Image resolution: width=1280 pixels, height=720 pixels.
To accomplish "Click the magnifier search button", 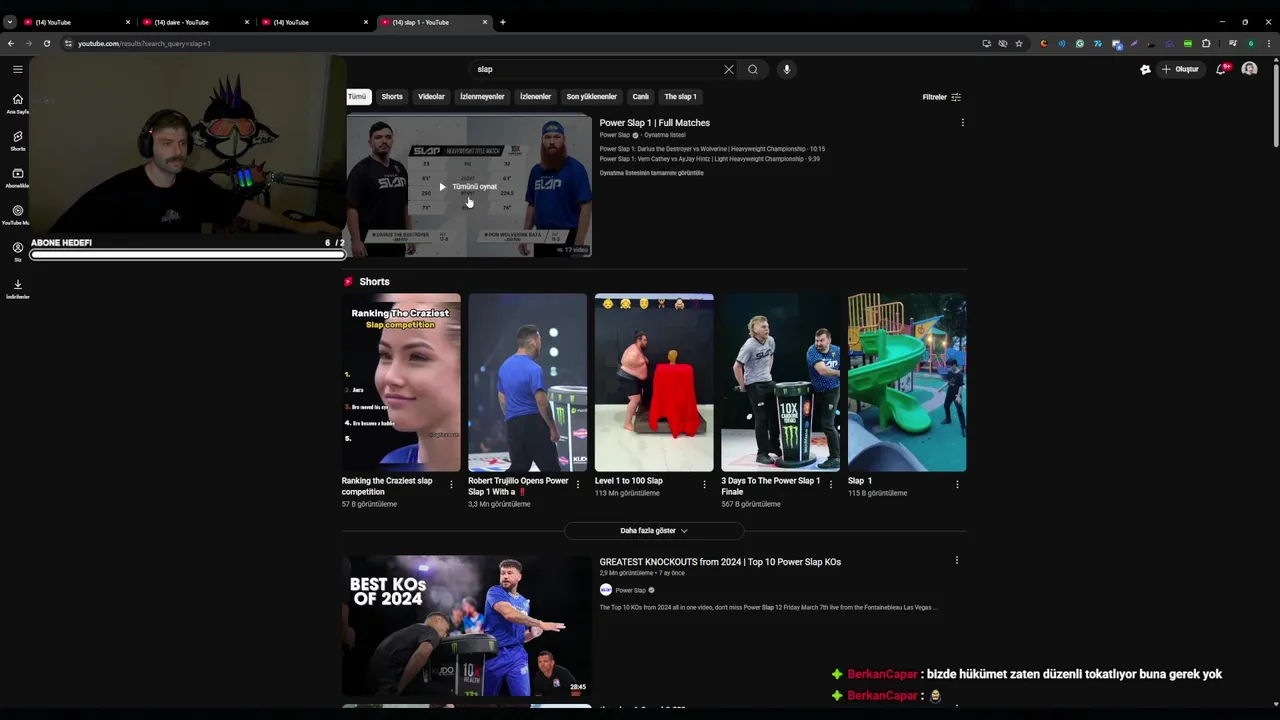I will pyautogui.click(x=753, y=69).
